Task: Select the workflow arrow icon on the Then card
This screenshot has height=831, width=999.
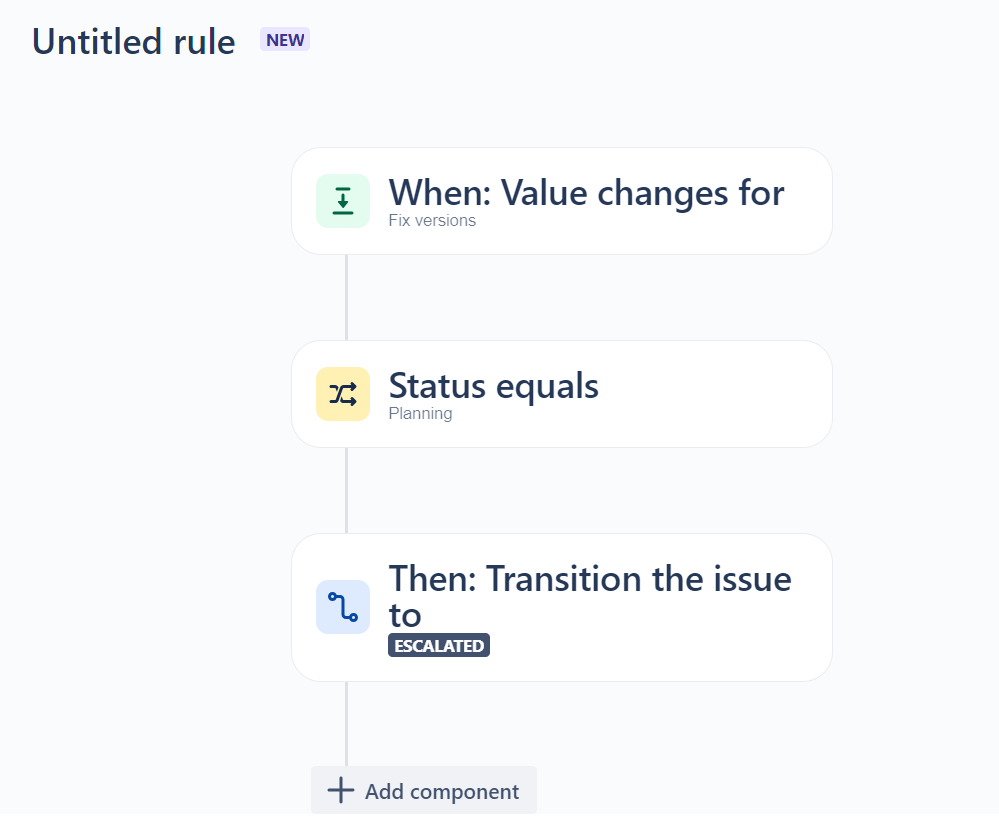Action: (343, 607)
